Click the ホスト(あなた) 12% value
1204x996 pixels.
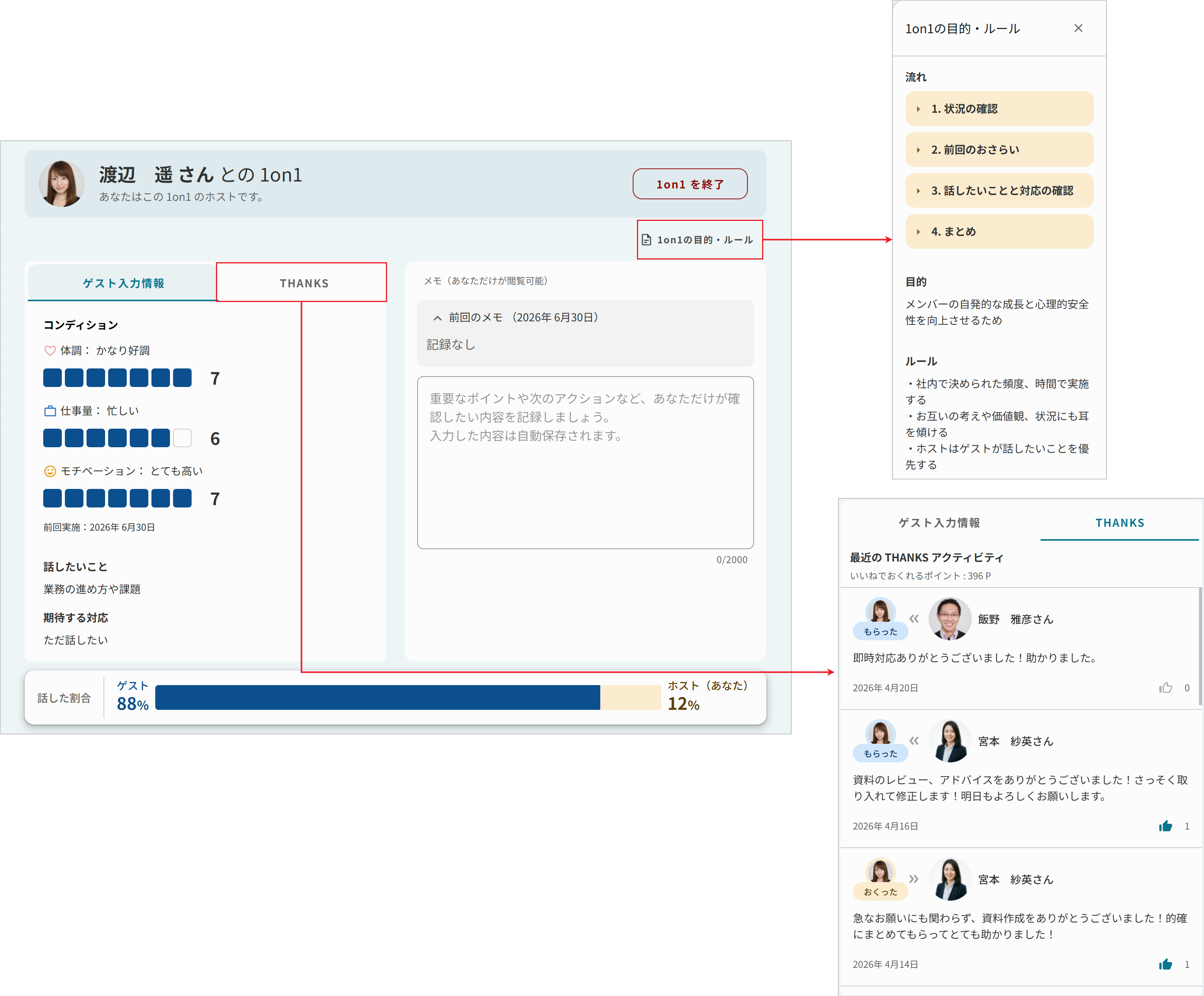coord(683,704)
